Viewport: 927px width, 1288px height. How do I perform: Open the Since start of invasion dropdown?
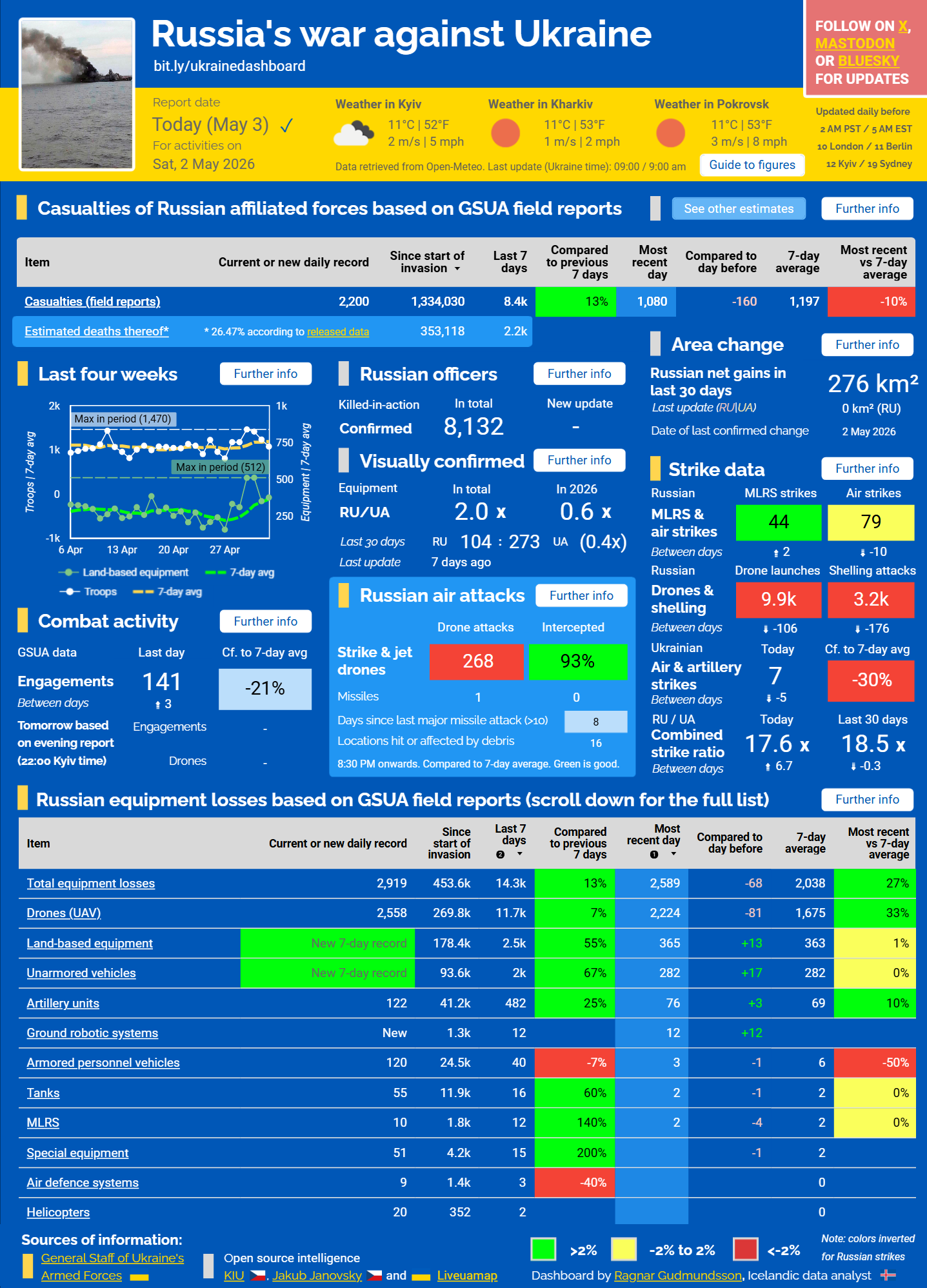click(x=457, y=268)
